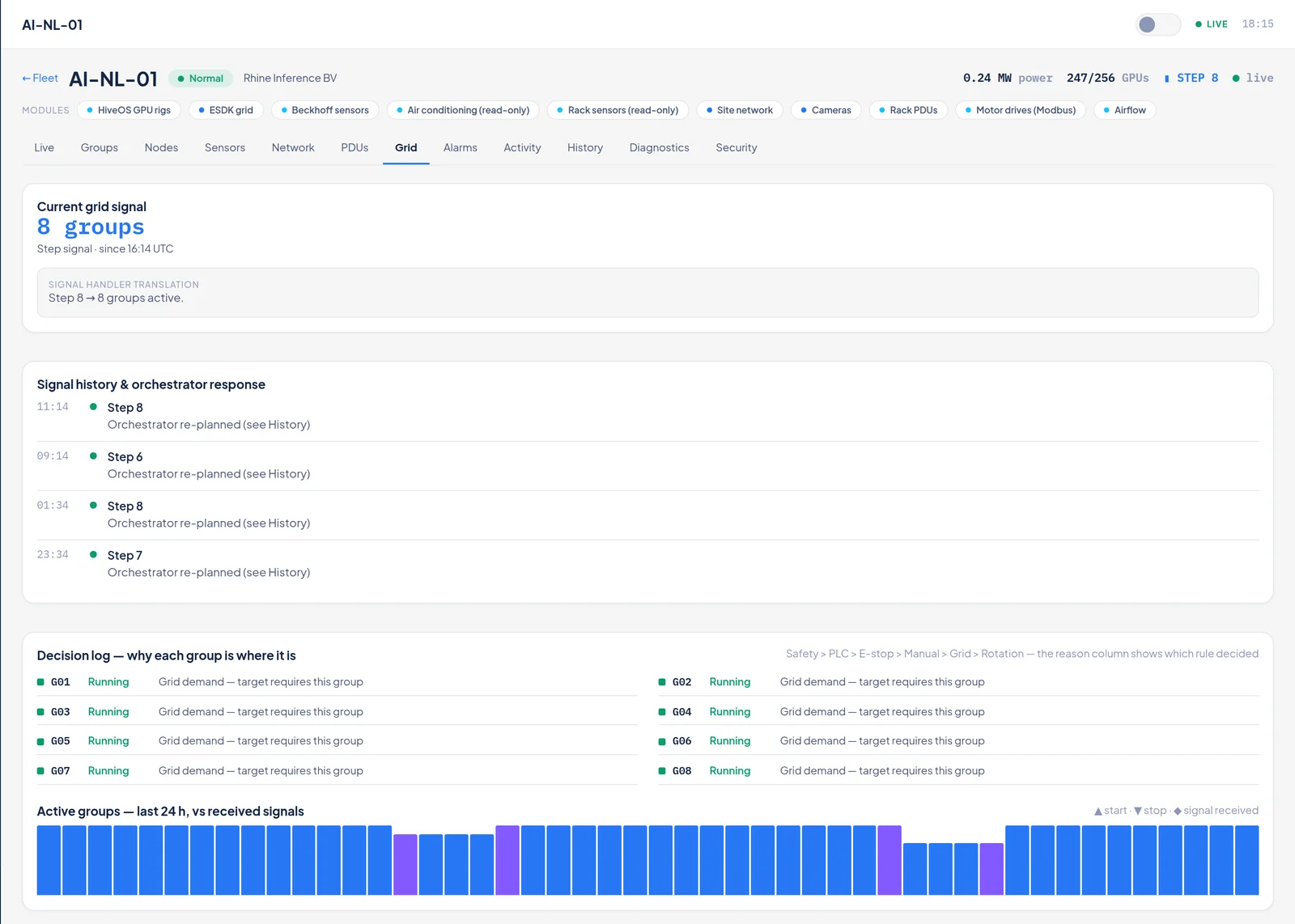Select the ESDK grid module chip
1295x924 pixels.
(226, 110)
